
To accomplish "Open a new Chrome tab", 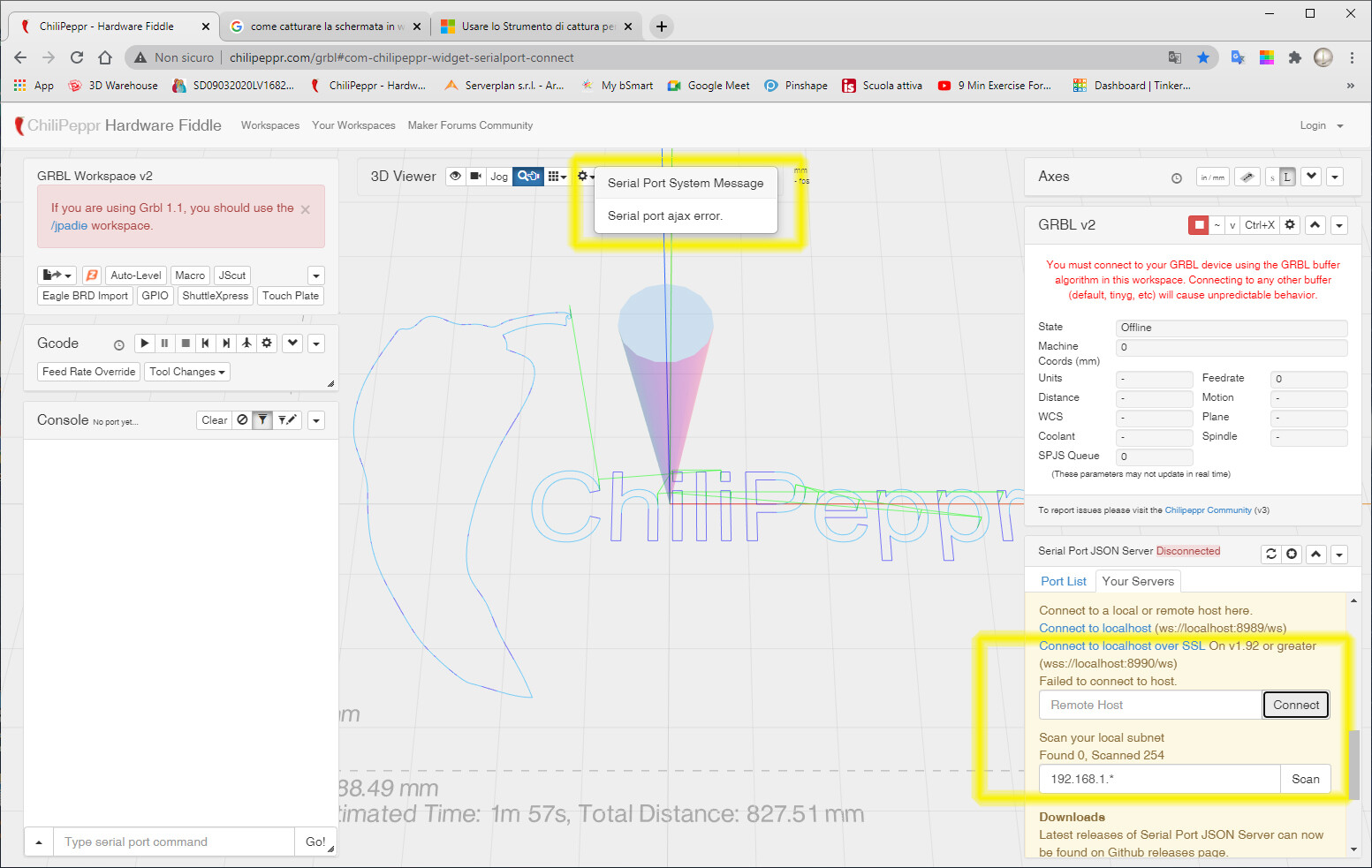I will [662, 26].
